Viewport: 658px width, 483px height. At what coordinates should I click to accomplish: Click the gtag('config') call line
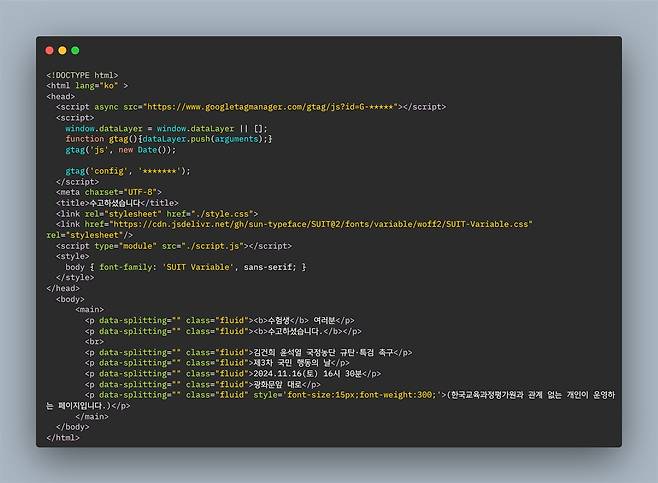click(127, 171)
